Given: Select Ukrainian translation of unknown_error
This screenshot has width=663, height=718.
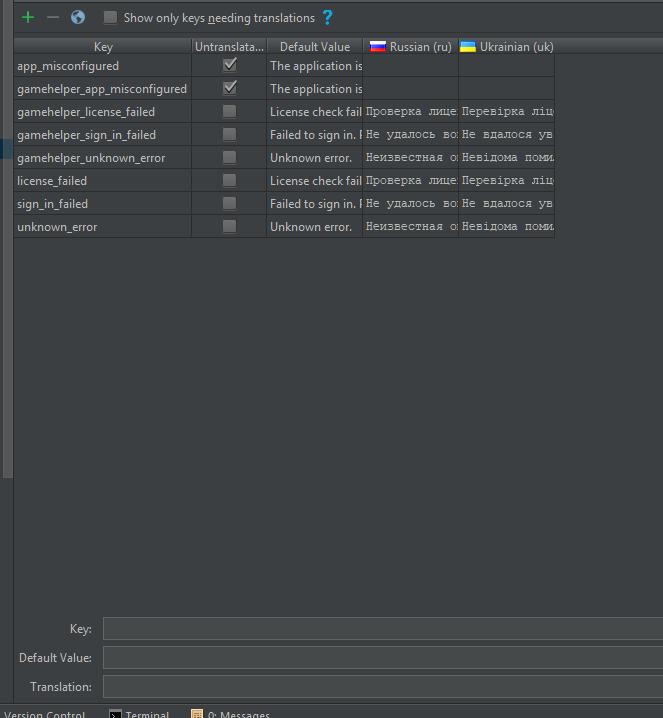Looking at the screenshot, I should click(x=506, y=227).
